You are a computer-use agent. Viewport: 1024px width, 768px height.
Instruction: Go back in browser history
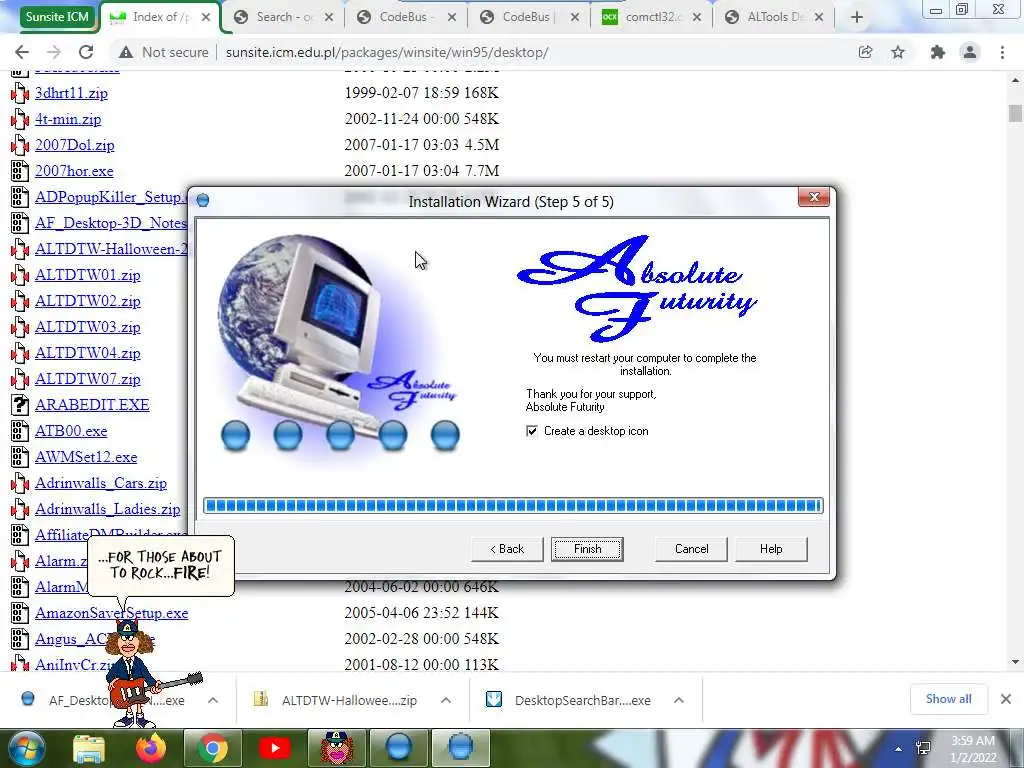22,52
